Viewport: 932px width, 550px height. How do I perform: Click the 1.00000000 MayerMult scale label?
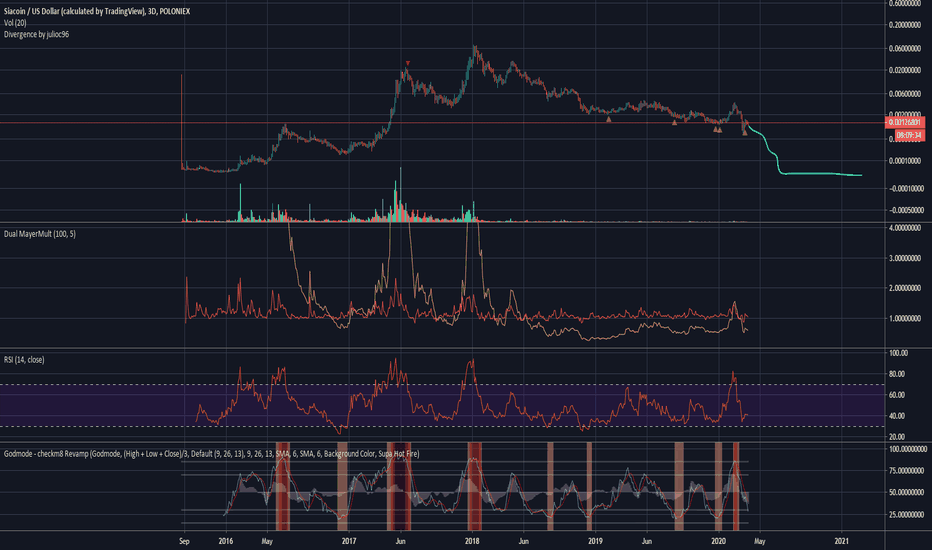(x=905, y=319)
